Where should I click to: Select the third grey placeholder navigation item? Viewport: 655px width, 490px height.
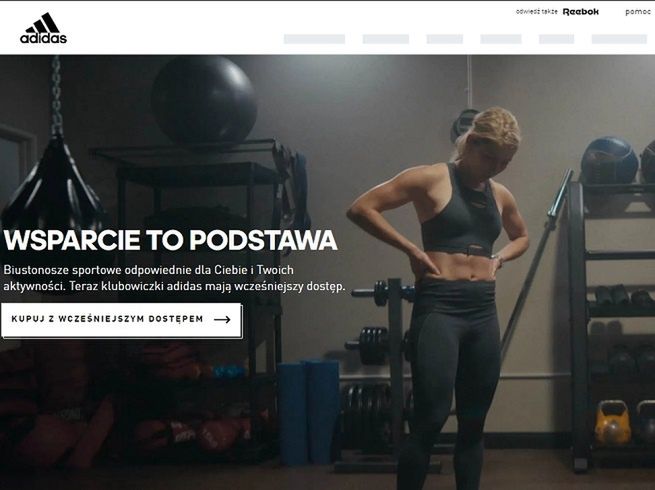tap(445, 39)
